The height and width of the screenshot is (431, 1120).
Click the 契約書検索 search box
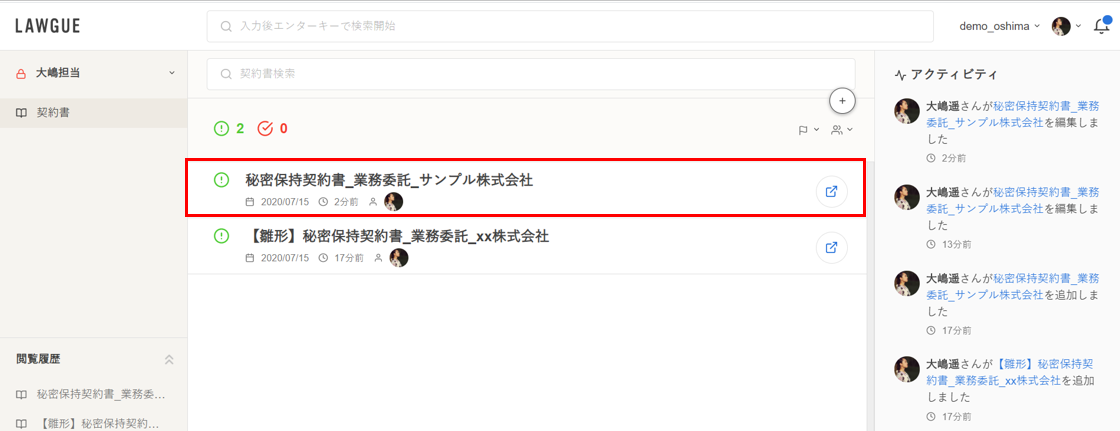531,74
